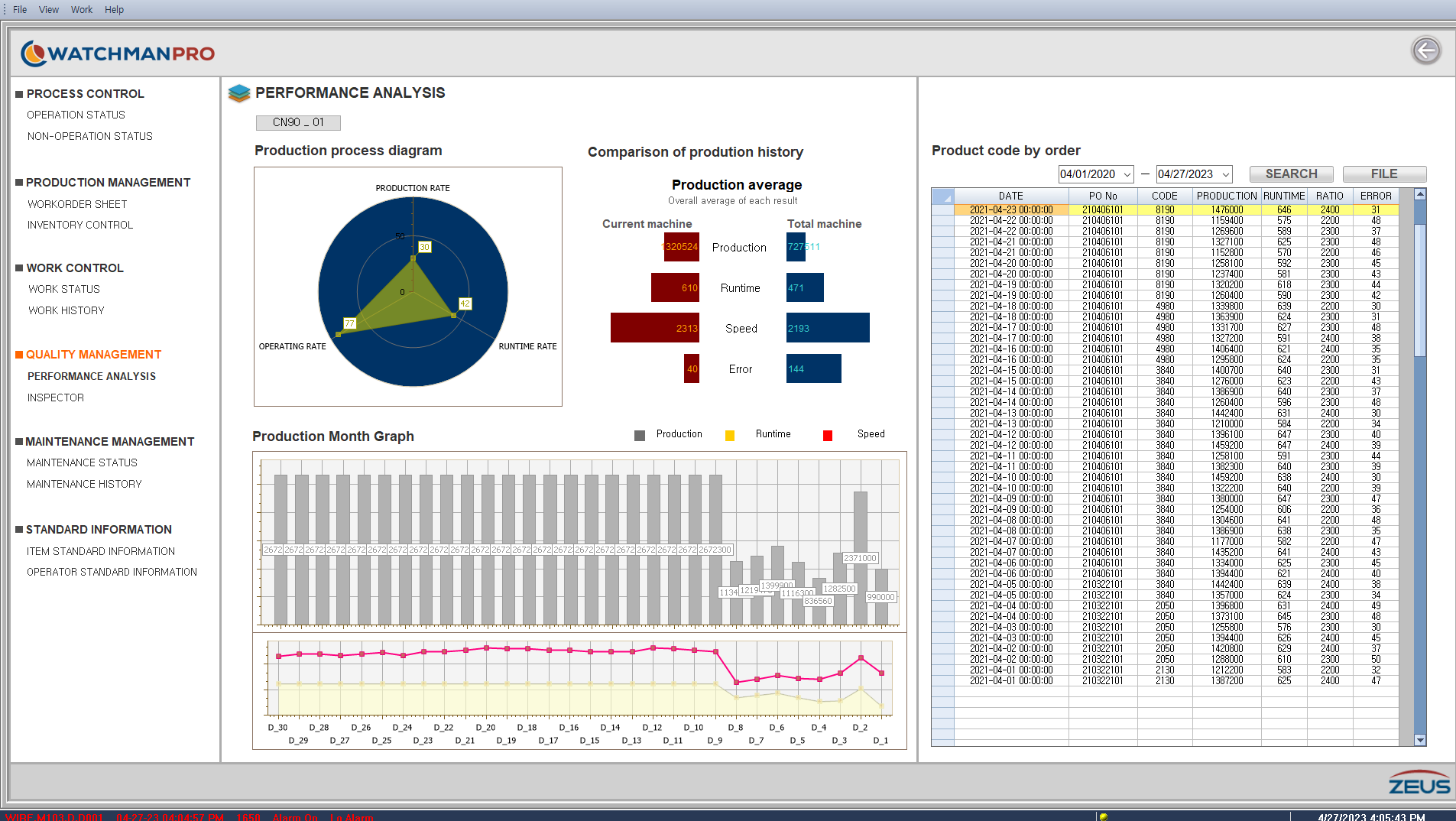Screen dimensions: 1456x821
Task: Go to Workorder Sheet
Action: coord(77,204)
